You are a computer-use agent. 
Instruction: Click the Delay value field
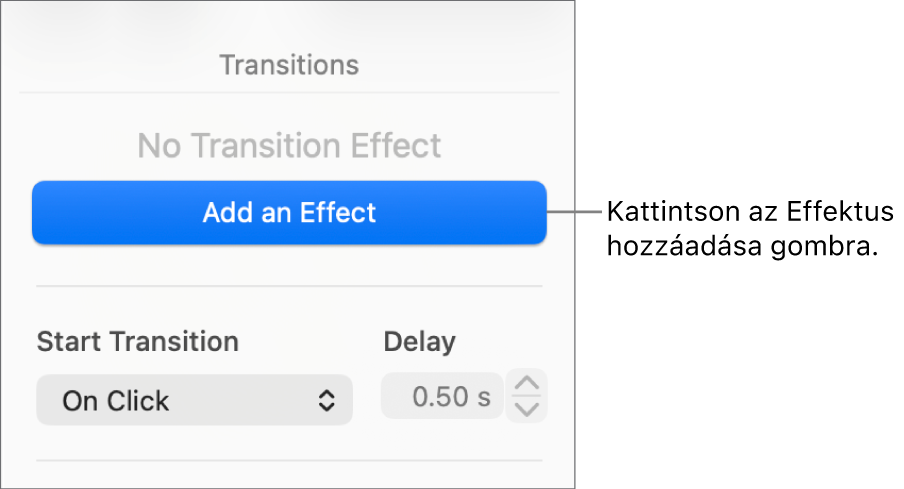tap(442, 398)
